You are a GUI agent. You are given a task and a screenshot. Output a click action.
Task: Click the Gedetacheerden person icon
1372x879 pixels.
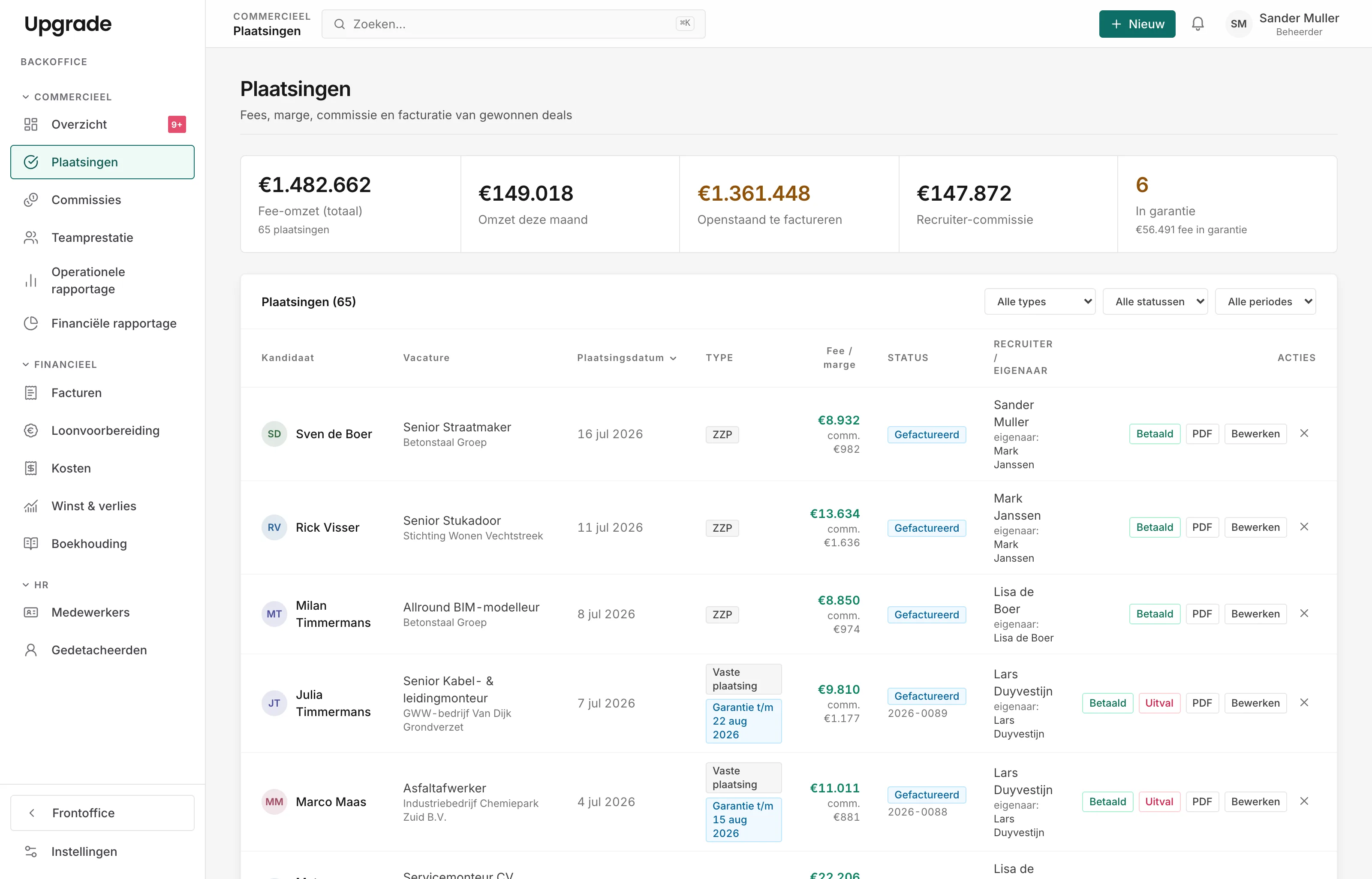(31, 650)
